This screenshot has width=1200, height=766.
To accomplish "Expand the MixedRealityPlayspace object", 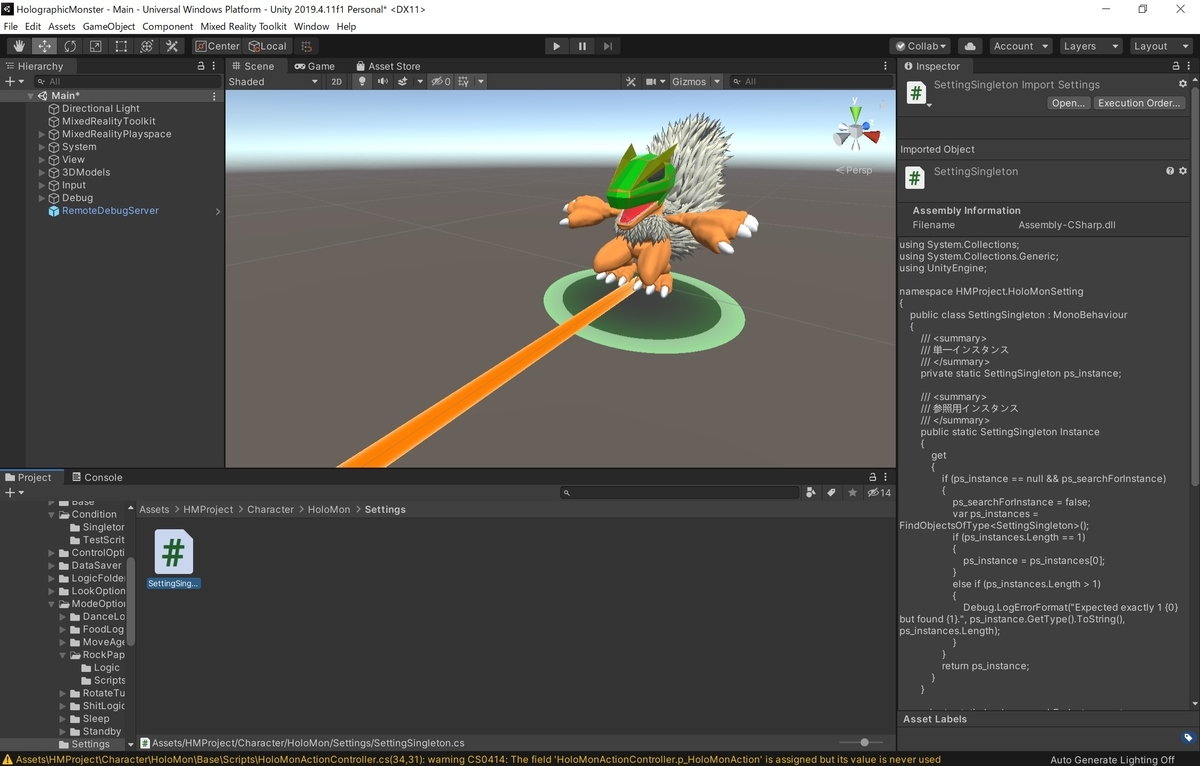I will 42,134.
